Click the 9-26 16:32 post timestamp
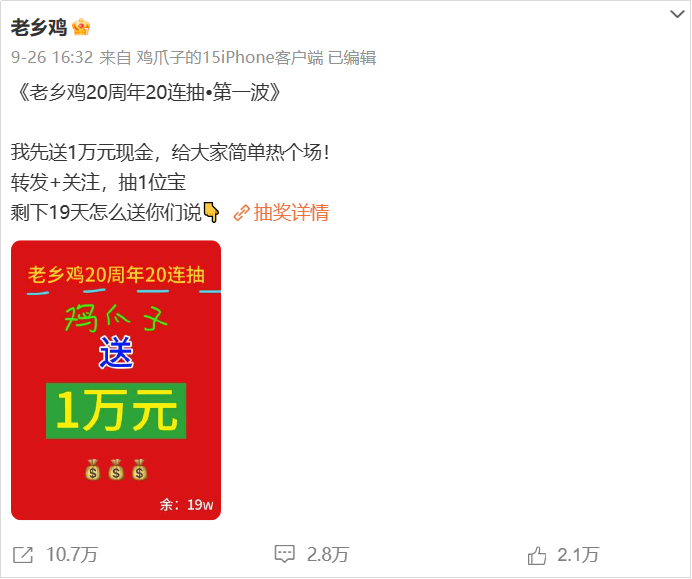The height and width of the screenshot is (579, 692). click(x=52, y=57)
